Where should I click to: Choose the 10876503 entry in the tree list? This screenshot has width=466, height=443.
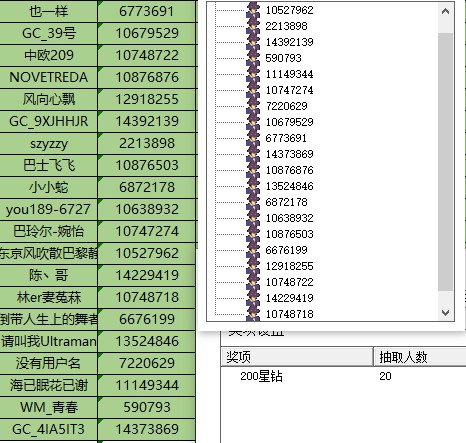(289, 234)
